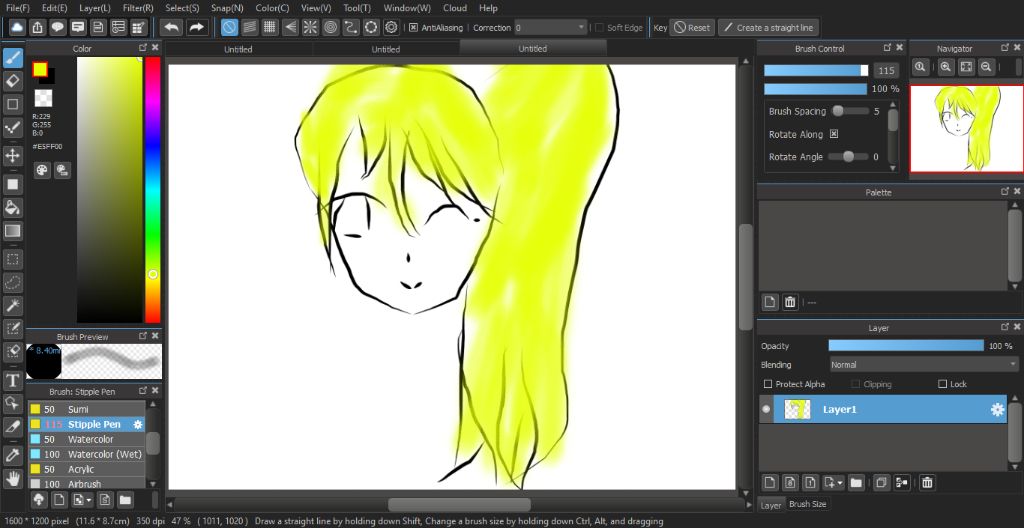
Task: Delete layer with trash icon
Action: click(927, 483)
